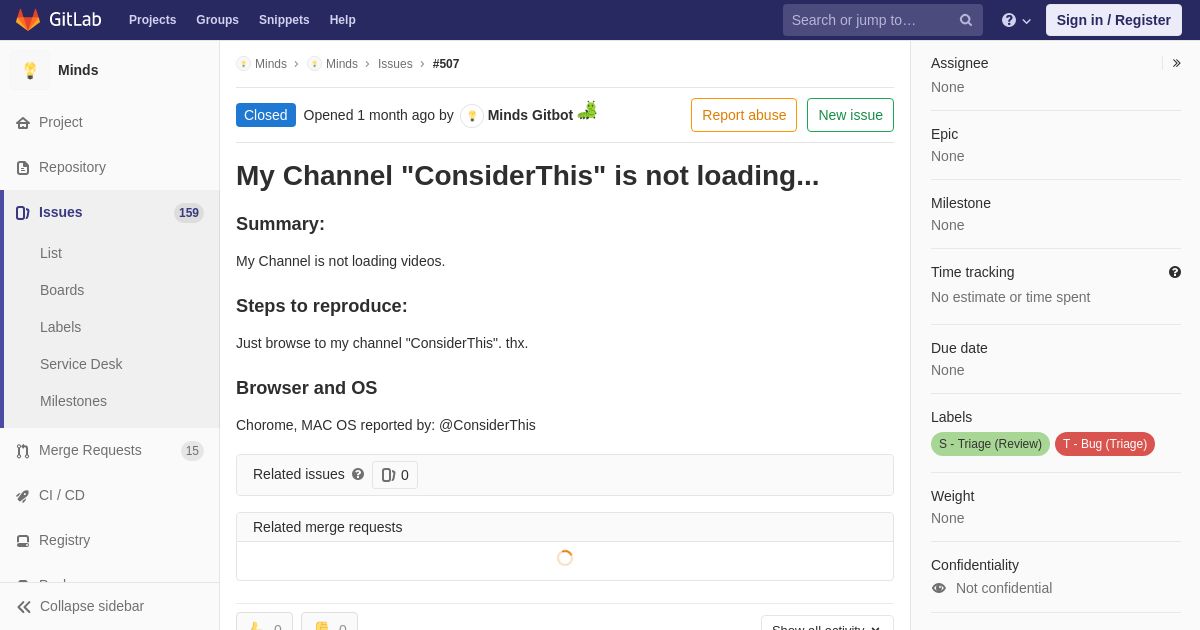1200x630 pixels.
Task: Click the Steps to reproduce heading
Action: pyautogui.click(x=322, y=306)
